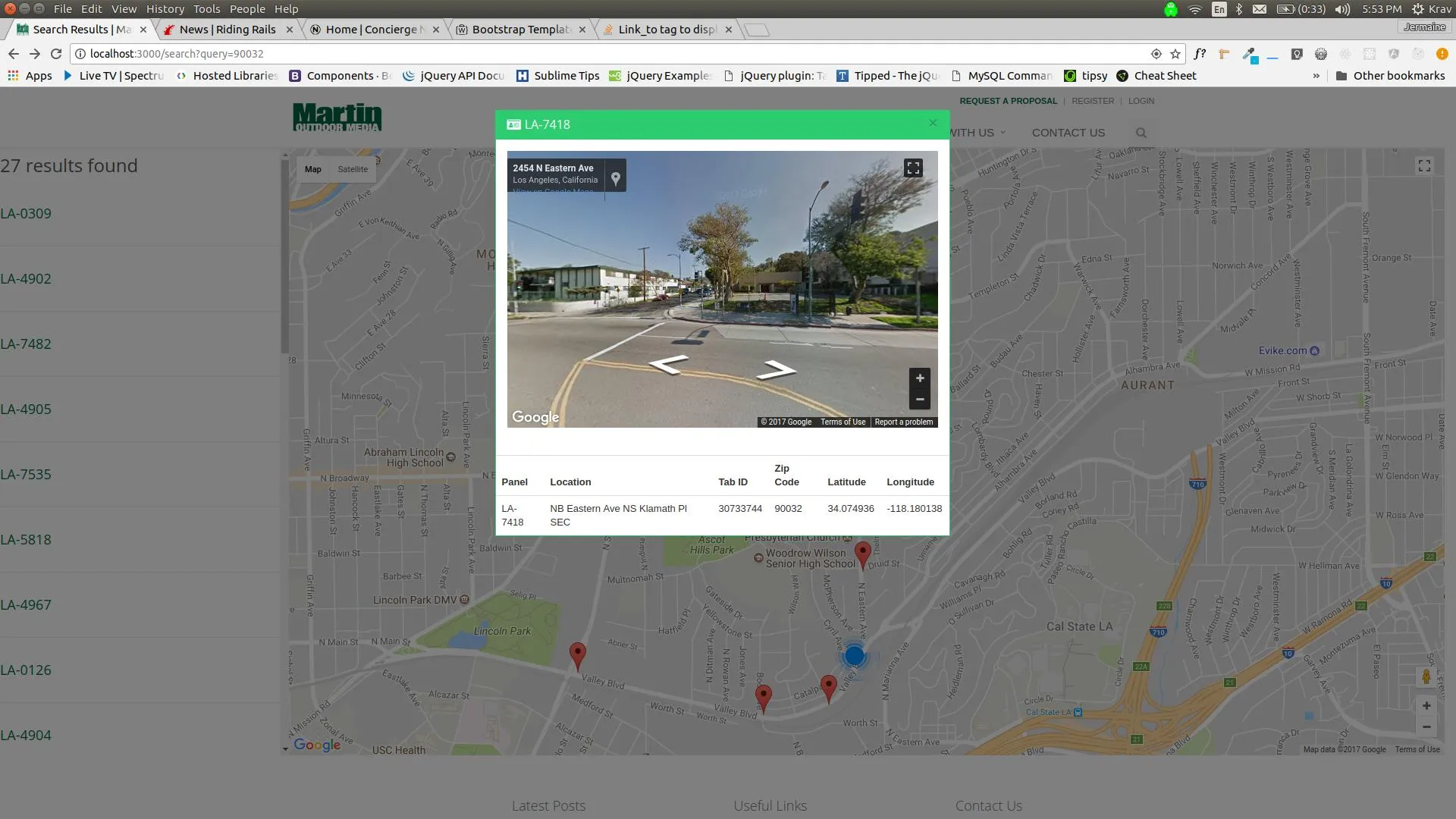Switch to the News | Riding Rails tab
This screenshot has width=1456, height=819.
coord(227,30)
